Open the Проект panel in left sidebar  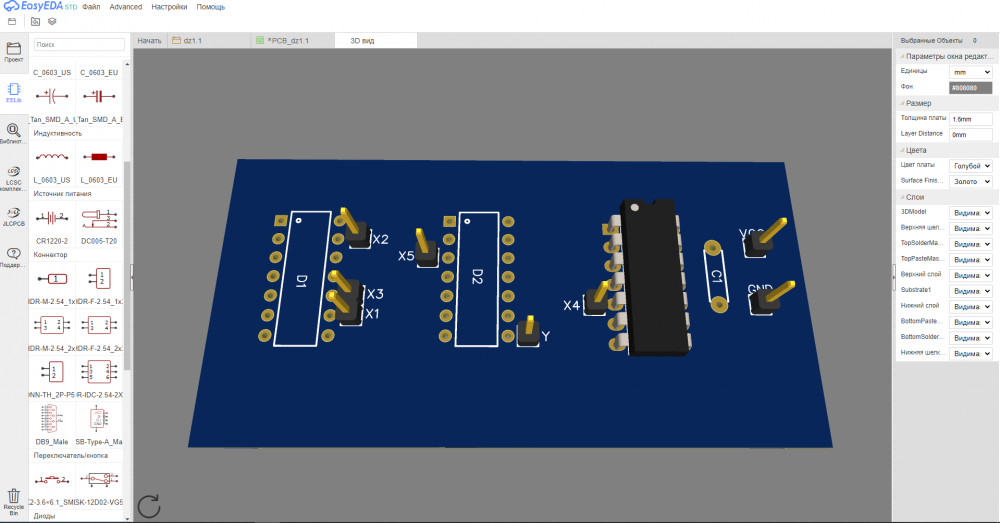click(14, 52)
